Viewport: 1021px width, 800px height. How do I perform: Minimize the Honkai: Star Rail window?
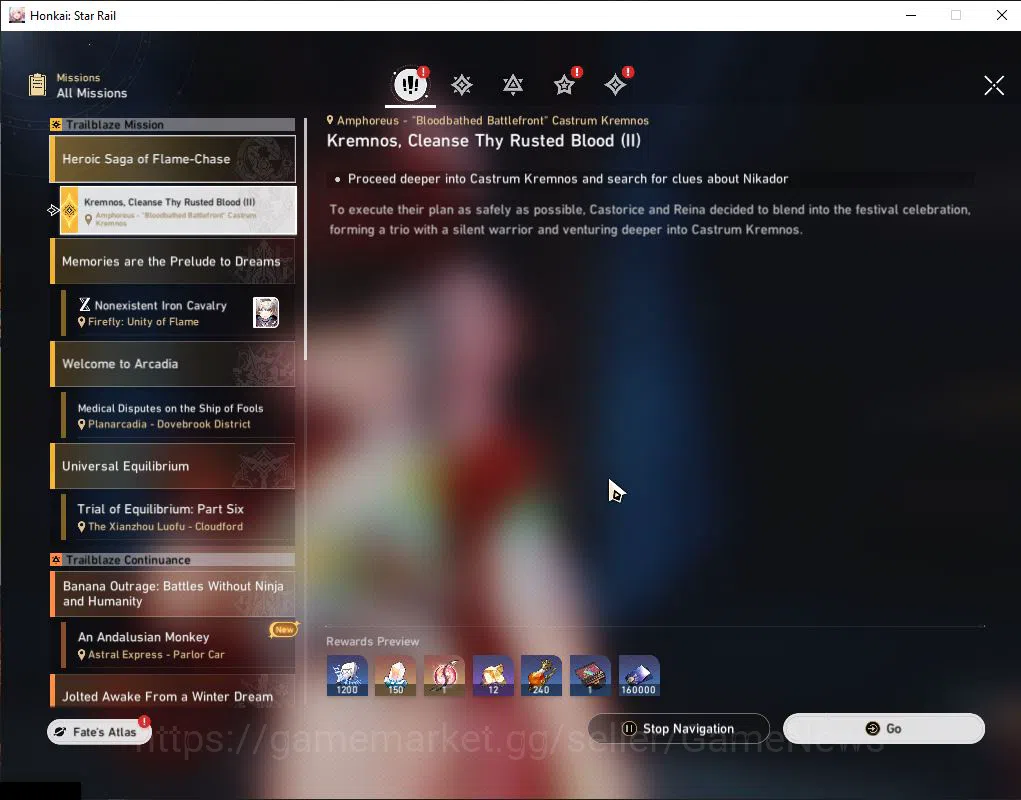[911, 15]
